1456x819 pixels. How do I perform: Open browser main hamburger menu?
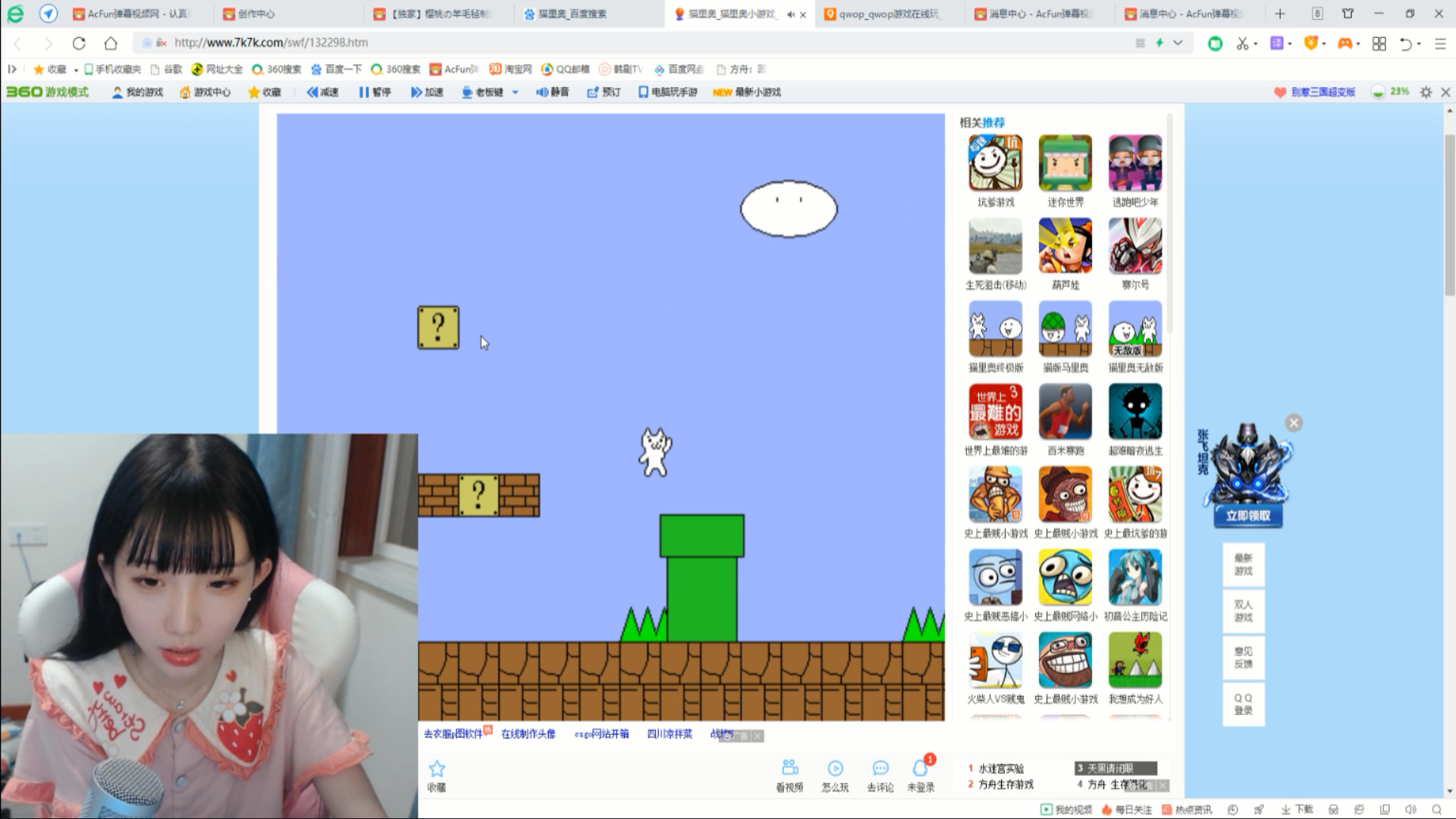1440,44
